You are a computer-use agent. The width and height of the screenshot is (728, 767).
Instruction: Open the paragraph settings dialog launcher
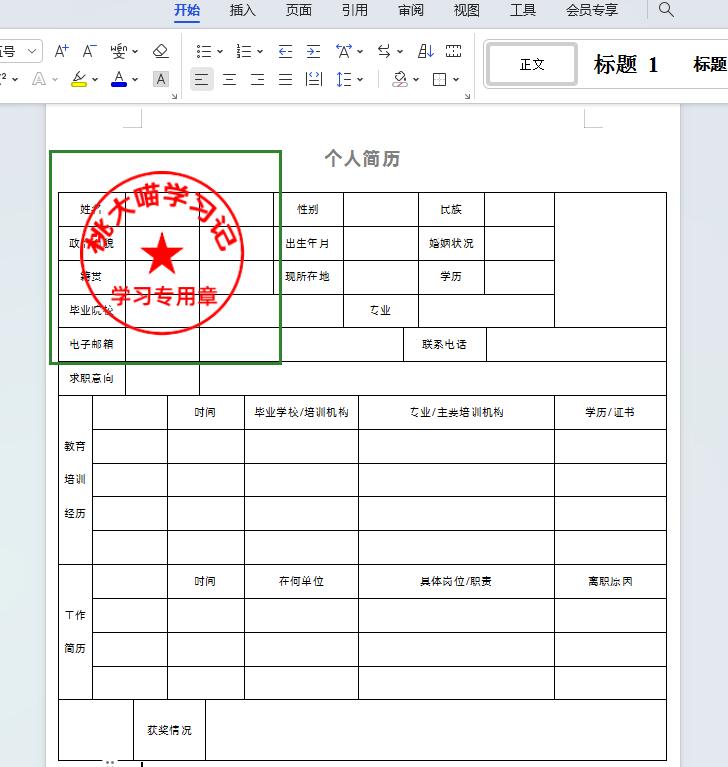coord(467,96)
